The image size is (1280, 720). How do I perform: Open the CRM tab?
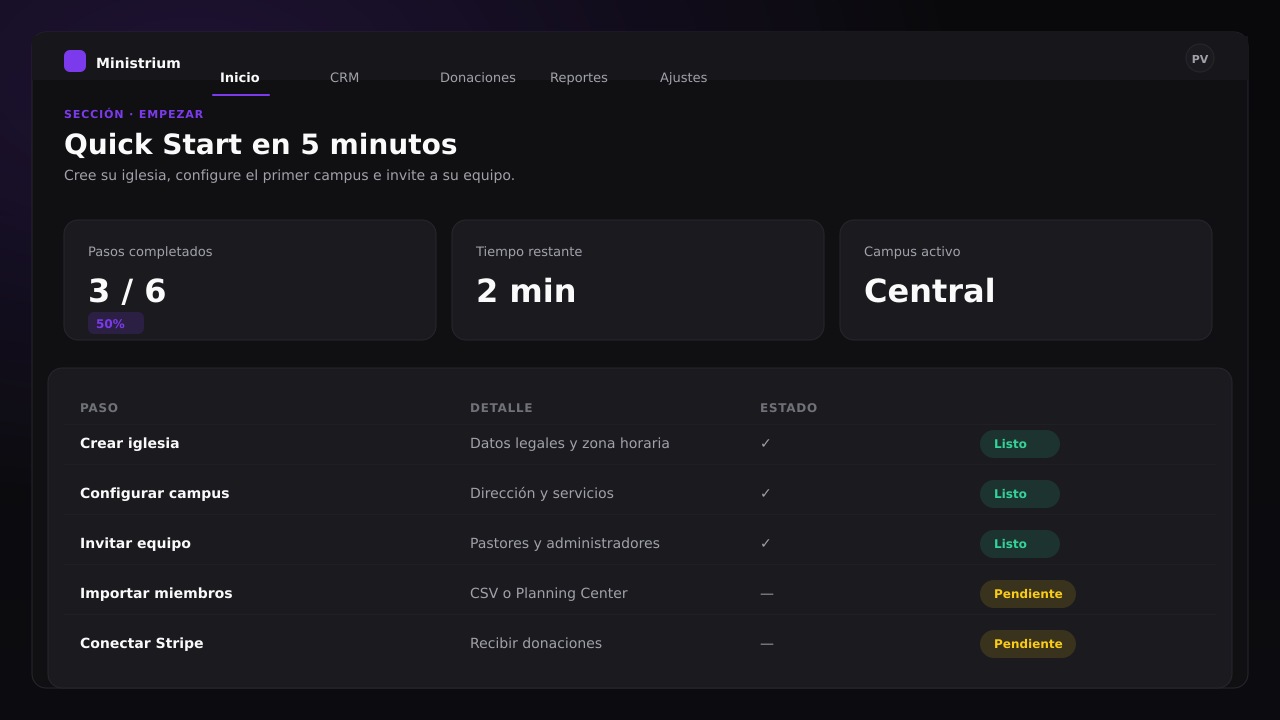(344, 77)
